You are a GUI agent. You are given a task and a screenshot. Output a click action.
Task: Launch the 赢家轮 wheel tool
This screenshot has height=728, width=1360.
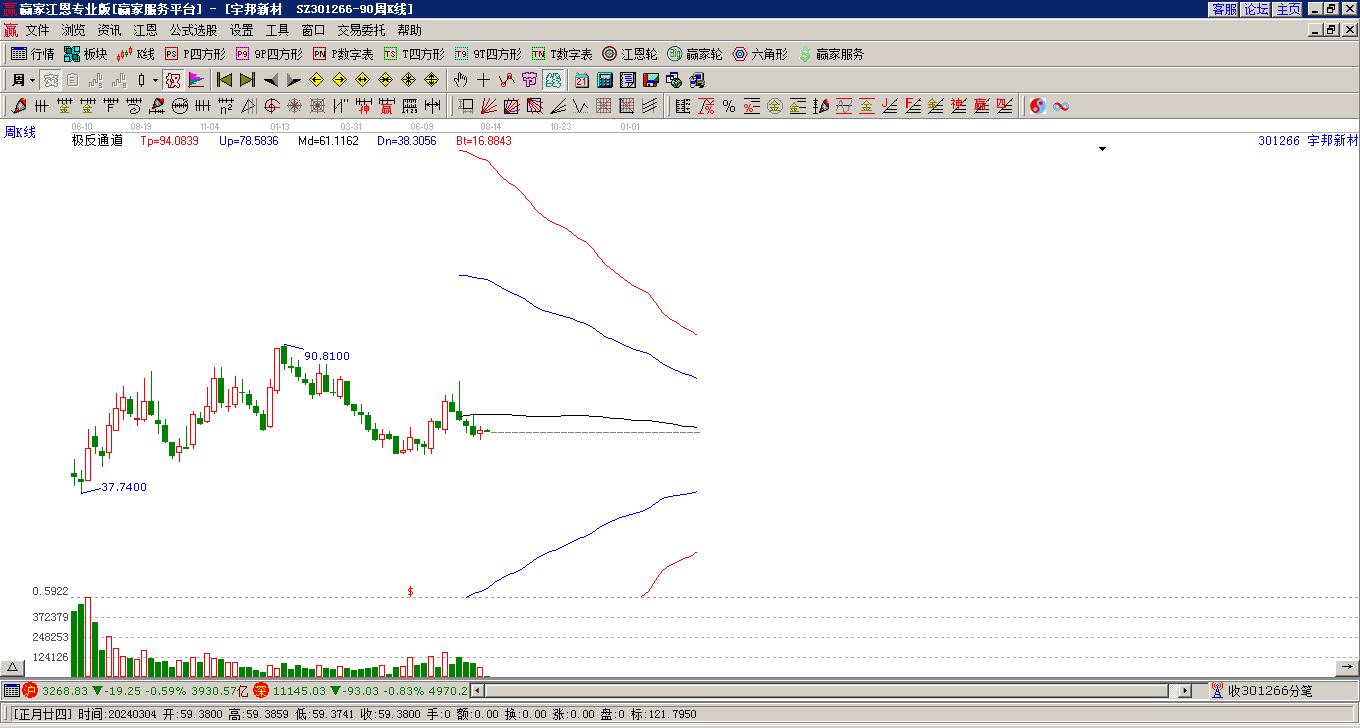694,54
